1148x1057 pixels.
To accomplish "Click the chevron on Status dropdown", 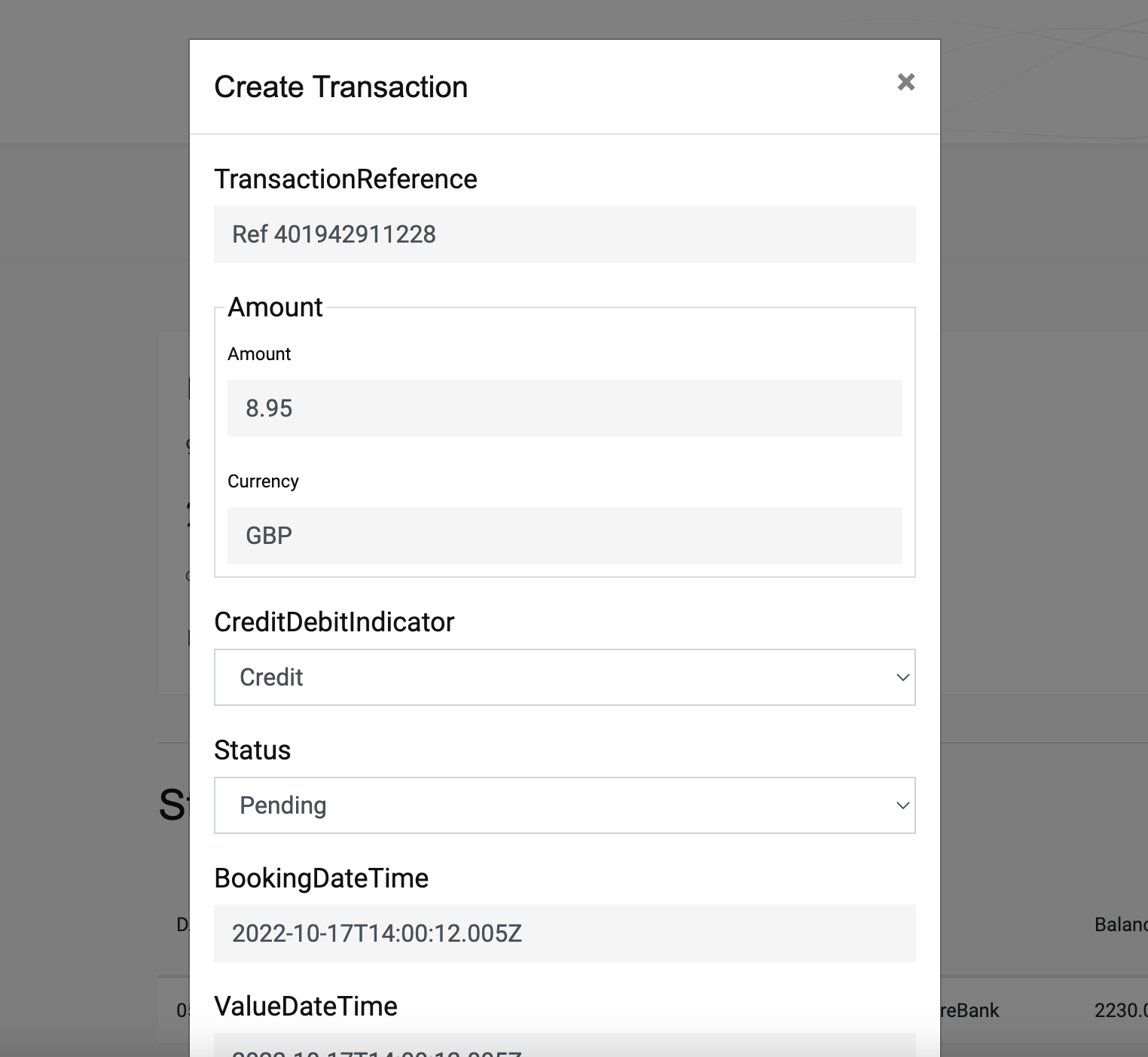I will (x=902, y=805).
